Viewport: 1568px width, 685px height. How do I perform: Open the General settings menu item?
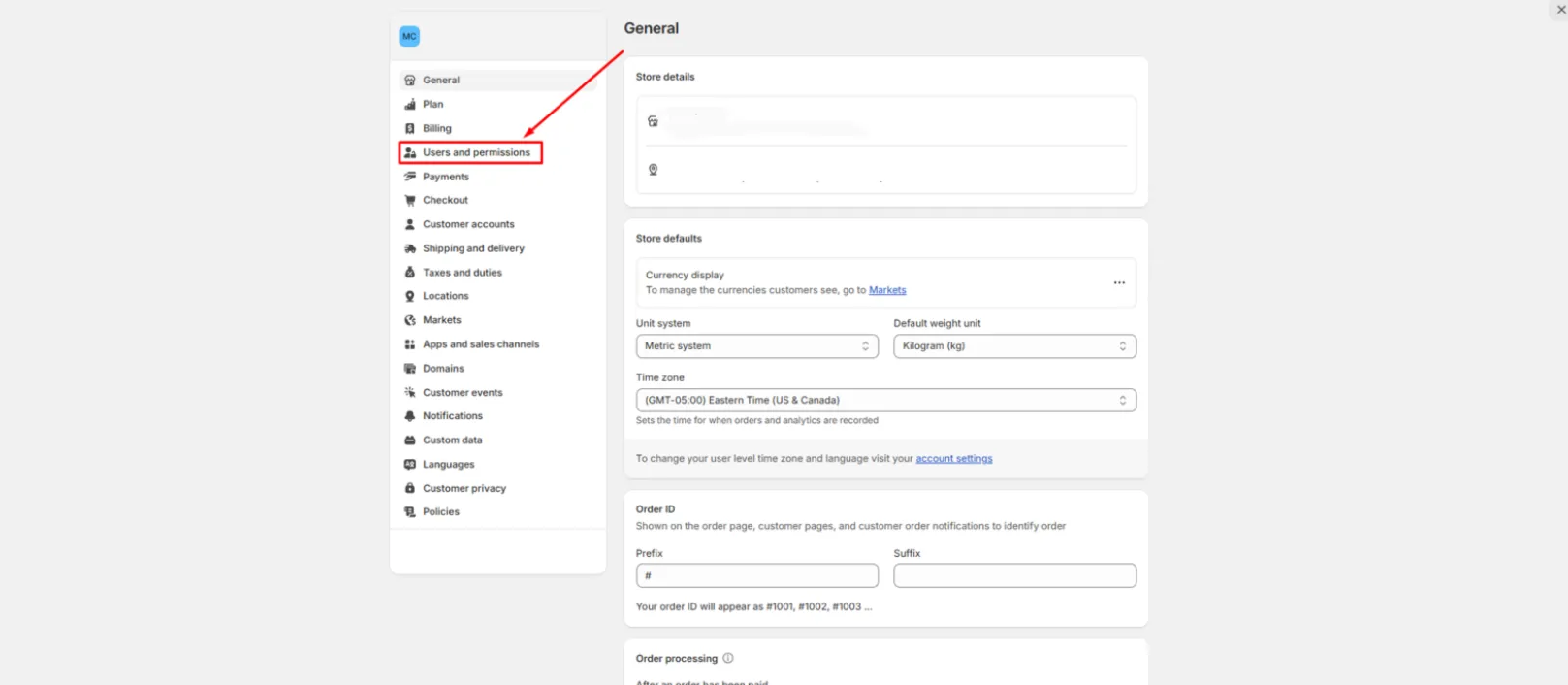click(x=497, y=81)
